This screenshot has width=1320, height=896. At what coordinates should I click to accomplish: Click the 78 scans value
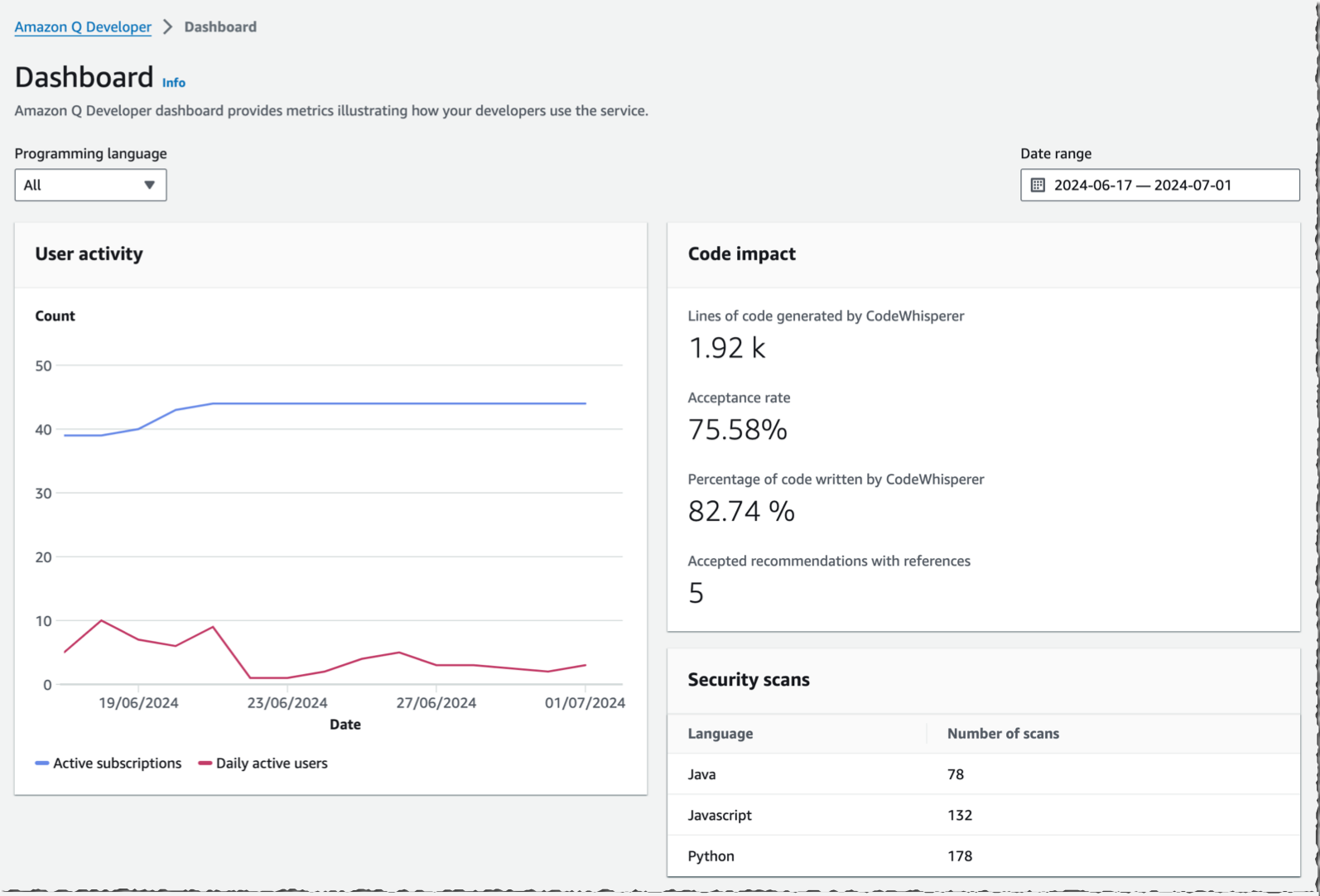pyautogui.click(x=956, y=774)
